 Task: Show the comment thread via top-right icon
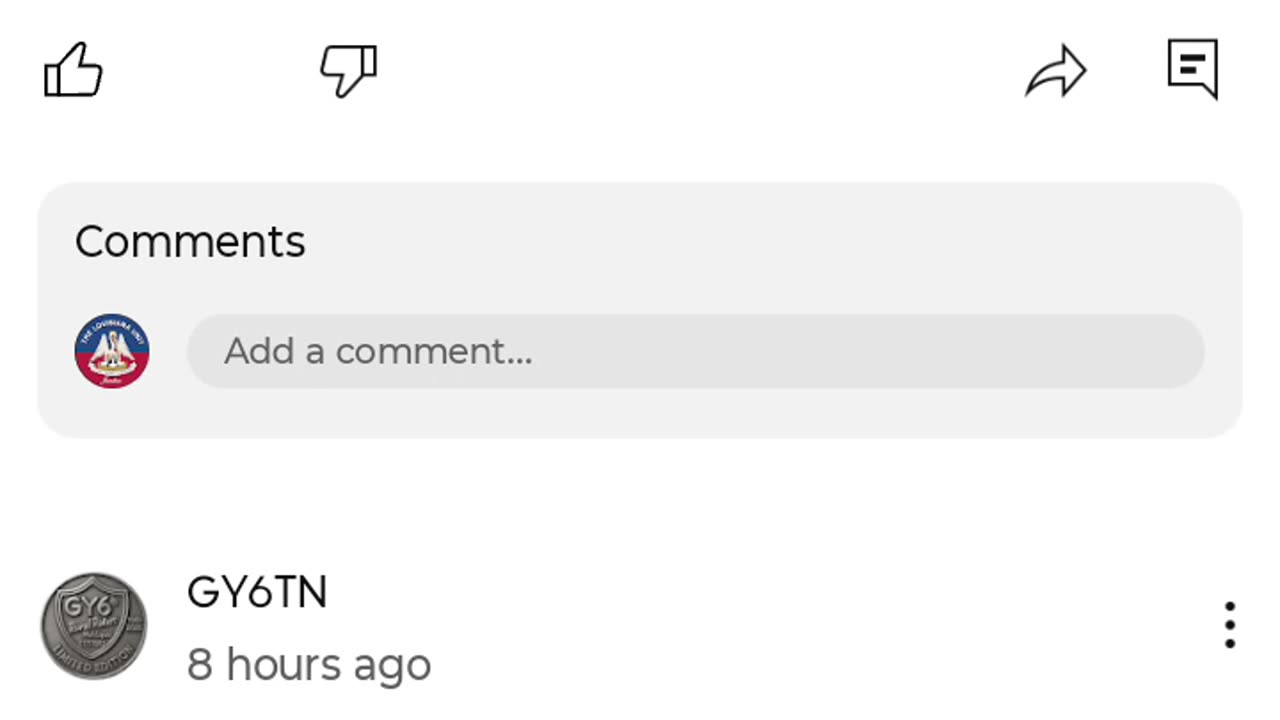click(x=1193, y=69)
